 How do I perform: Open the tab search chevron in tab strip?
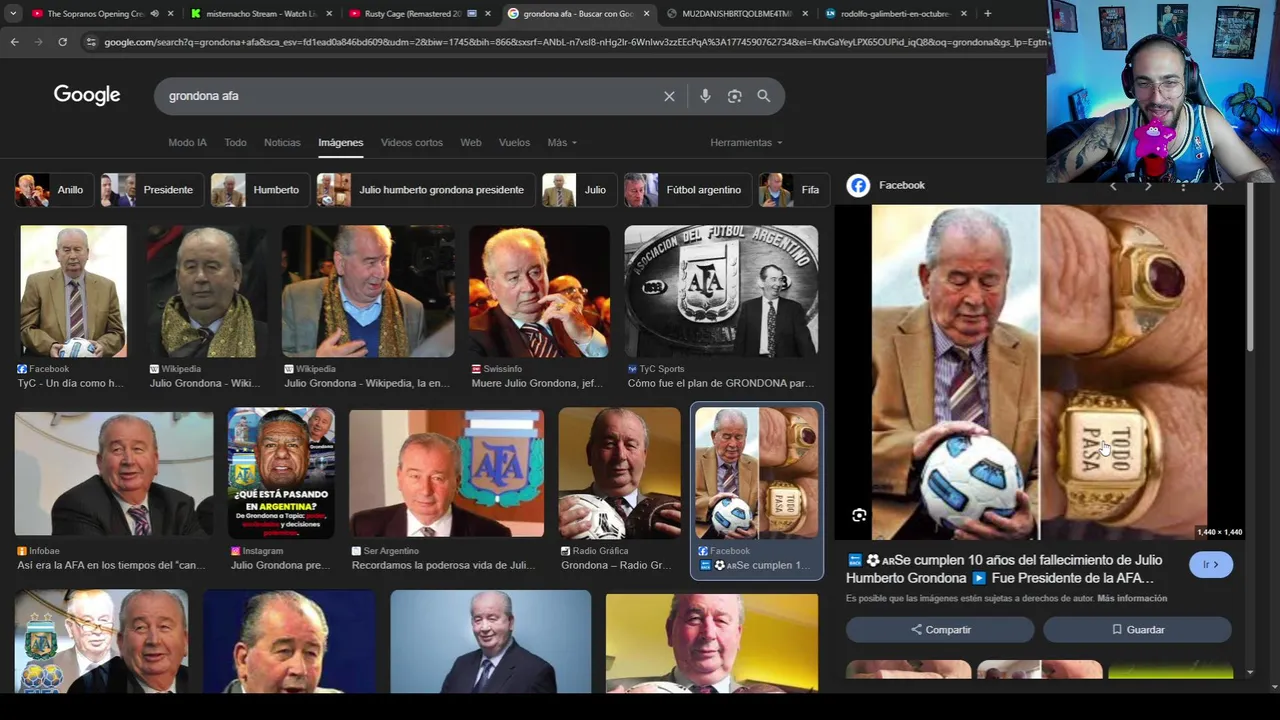click(x=13, y=14)
